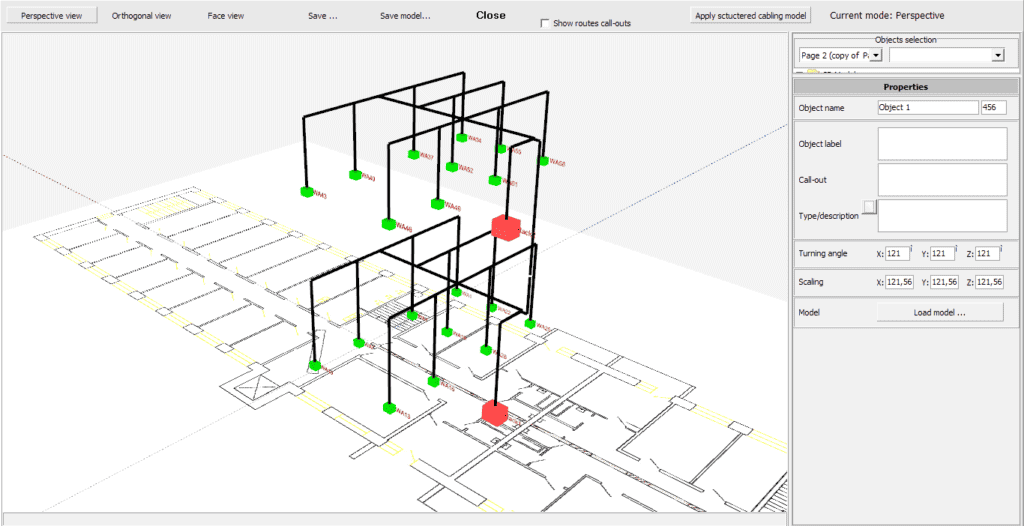Focus the Turning angle X field

pos(896,254)
